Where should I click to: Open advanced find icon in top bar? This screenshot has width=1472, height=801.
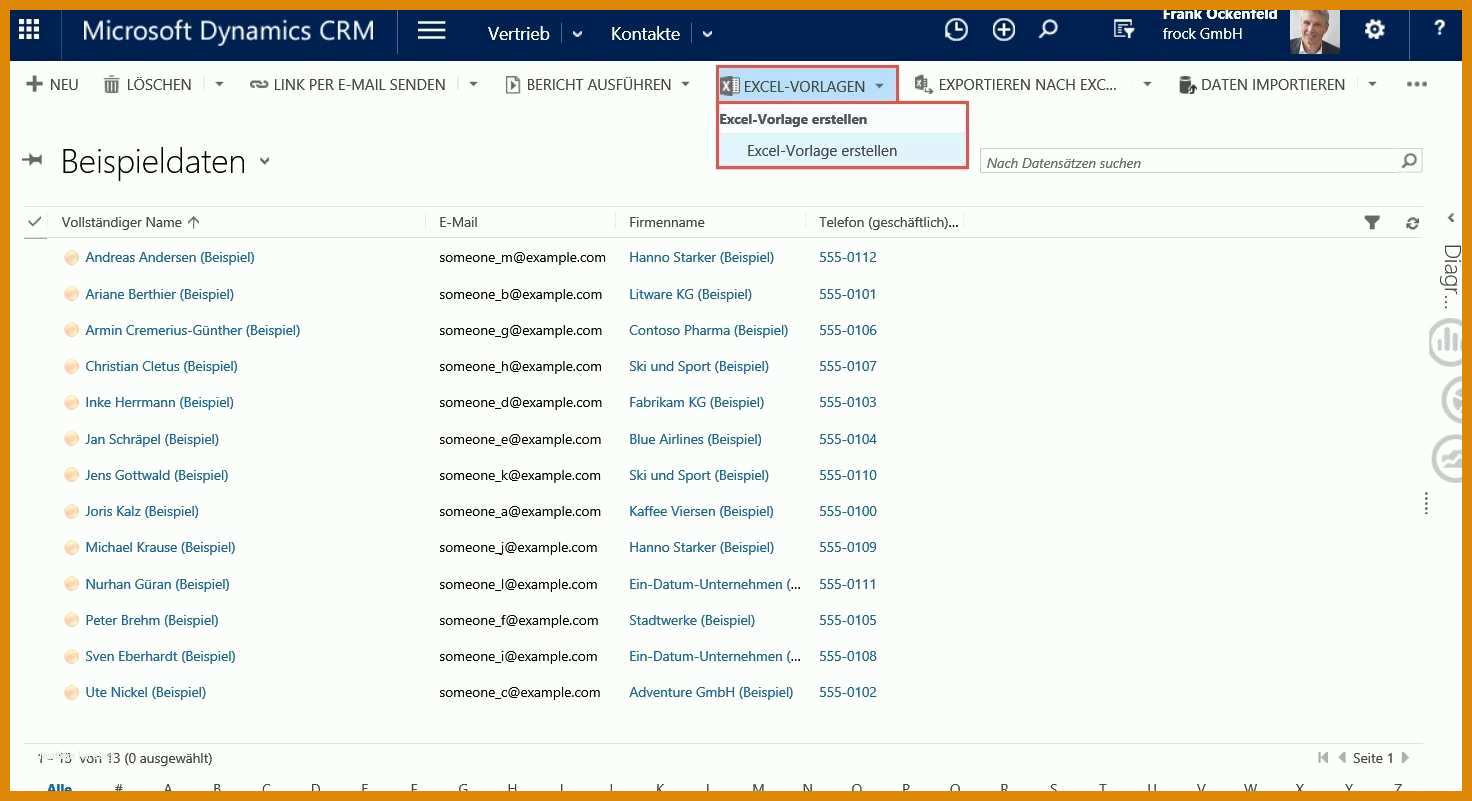click(1124, 30)
